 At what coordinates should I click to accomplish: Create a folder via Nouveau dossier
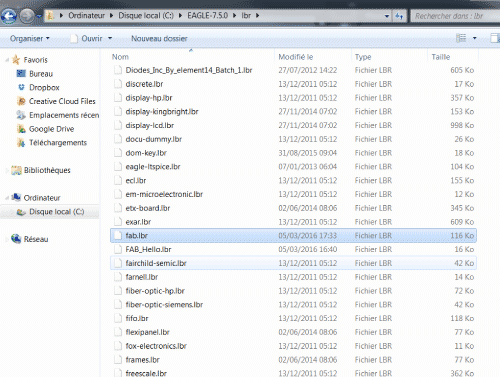[x=159, y=38]
